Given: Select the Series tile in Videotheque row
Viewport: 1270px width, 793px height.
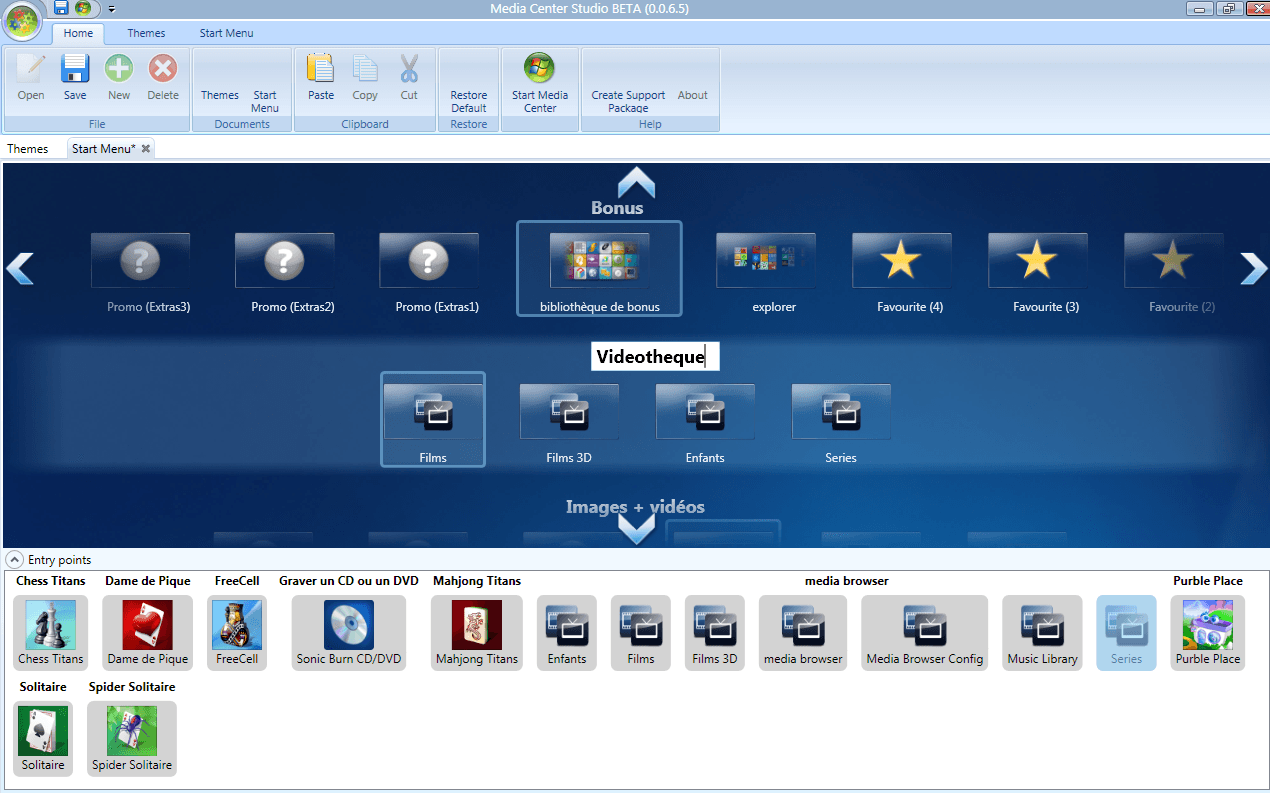Looking at the screenshot, I should pyautogui.click(x=841, y=424).
